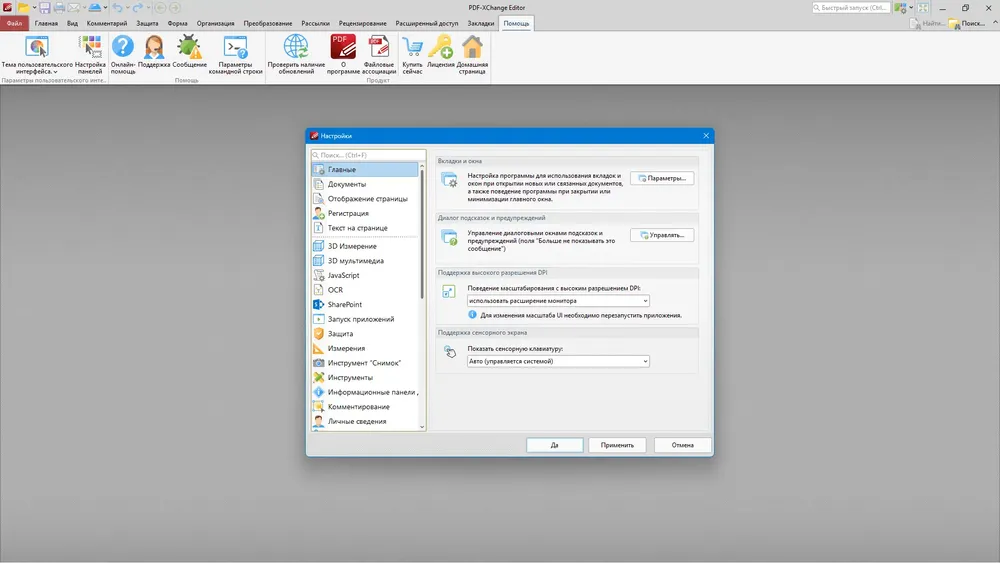Click the Файловые ассоциации icon
This screenshot has width=1000, height=563.
(378, 47)
